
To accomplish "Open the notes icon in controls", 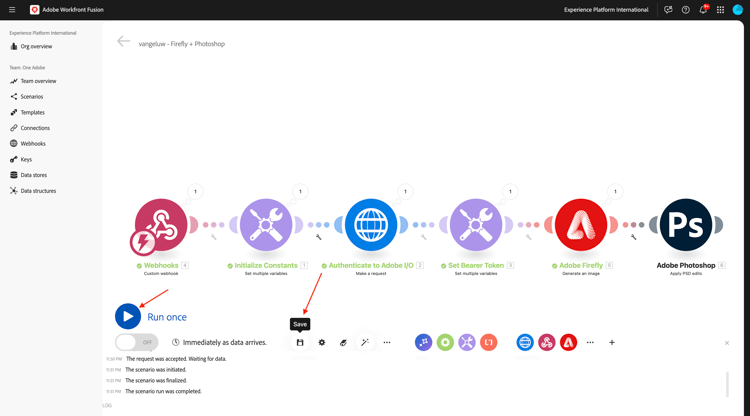I will pyautogui.click(x=343, y=342).
